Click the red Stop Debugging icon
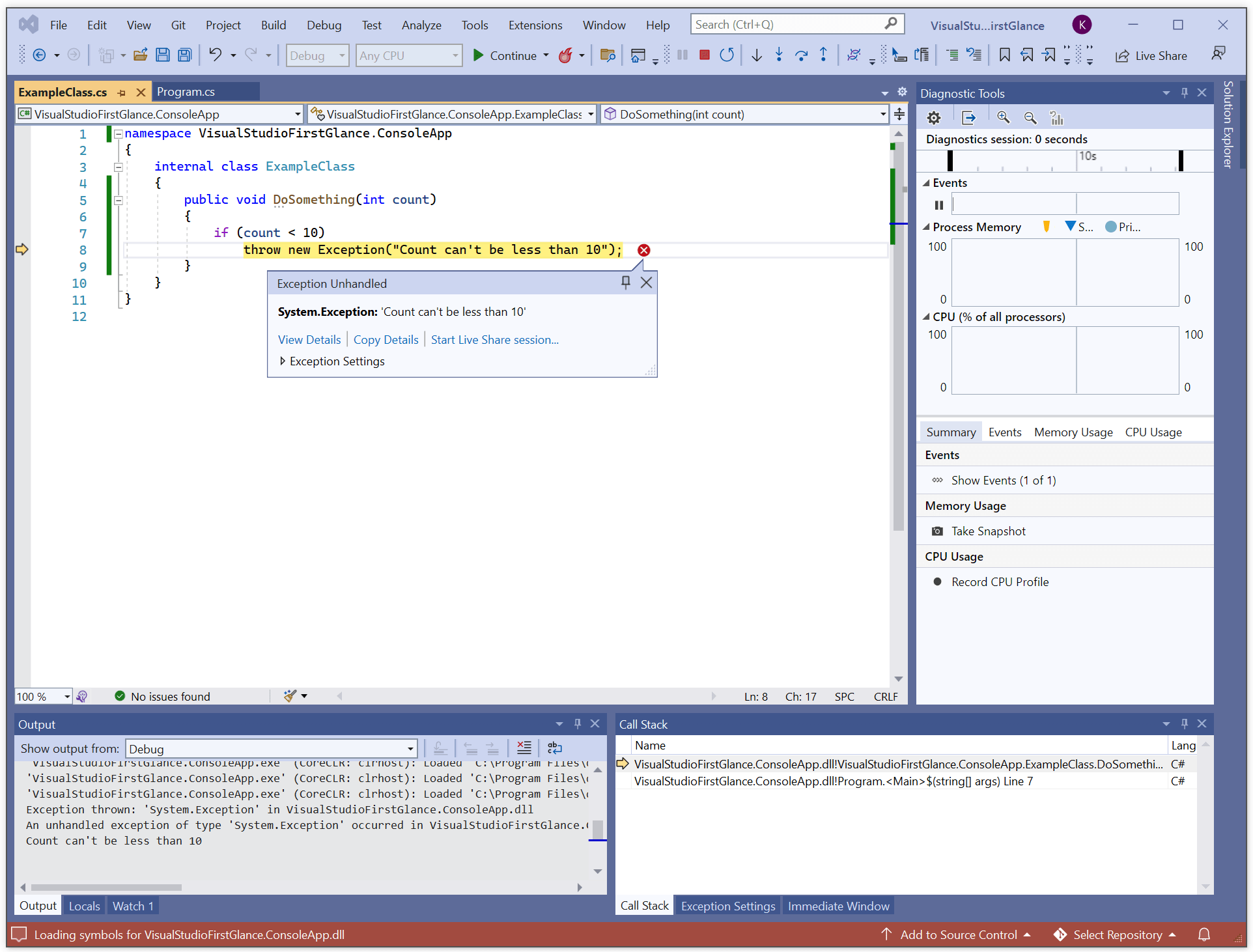Screen dimensions: 1253x952 [704, 55]
